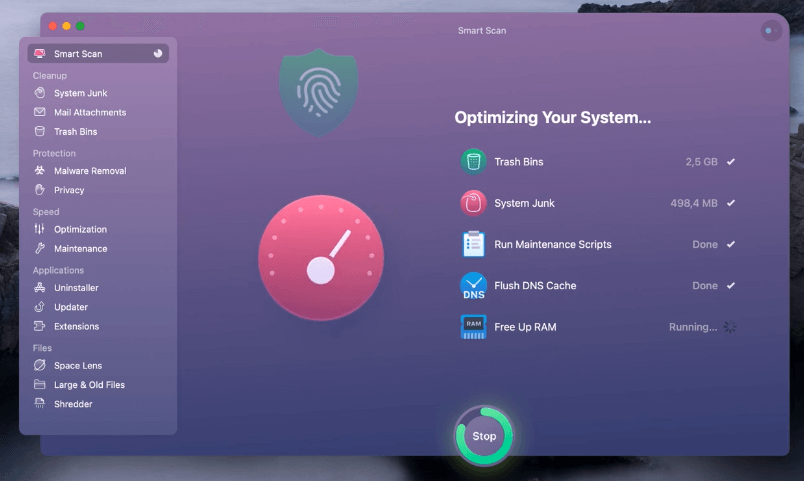Click the Smart Scan monitor icon

point(39,53)
